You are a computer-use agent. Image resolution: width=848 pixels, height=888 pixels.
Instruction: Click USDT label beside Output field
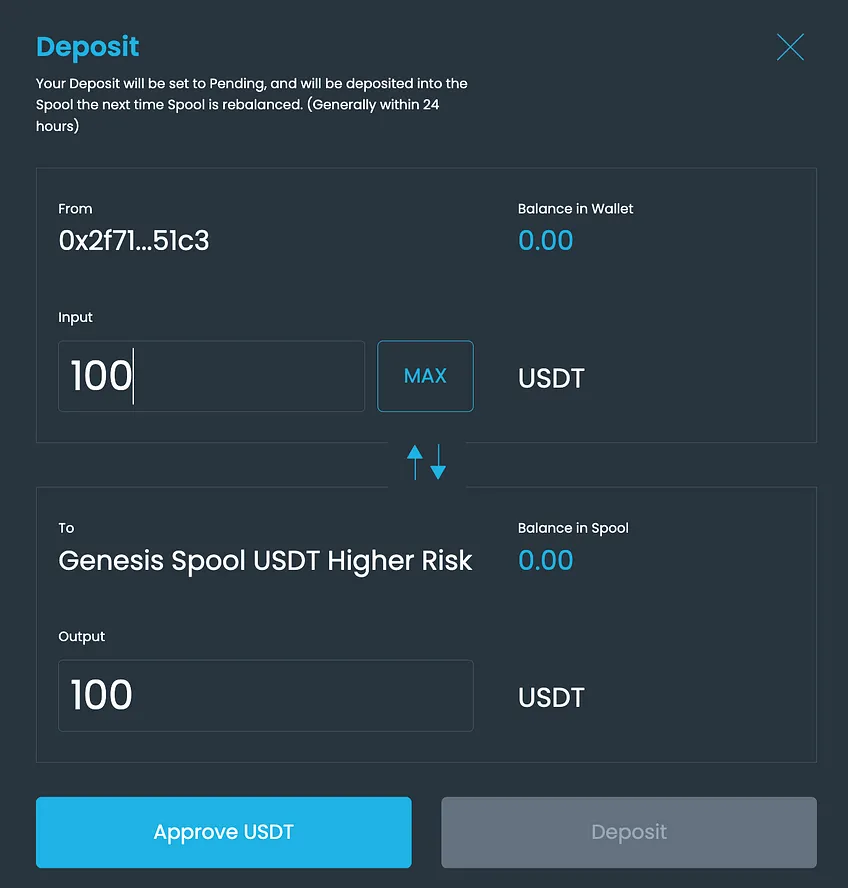click(551, 698)
